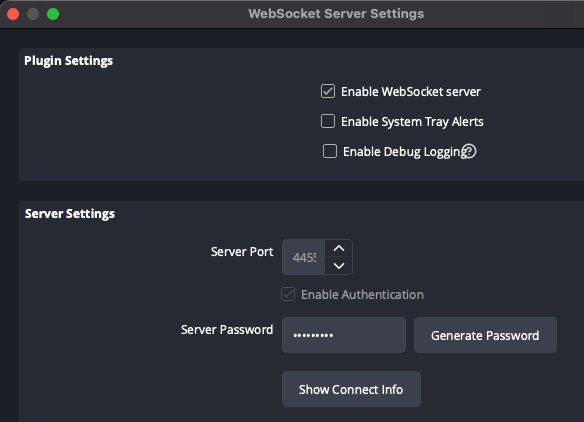Click the green zoom window button
Screen dimensions: 584x422
[53, 14]
